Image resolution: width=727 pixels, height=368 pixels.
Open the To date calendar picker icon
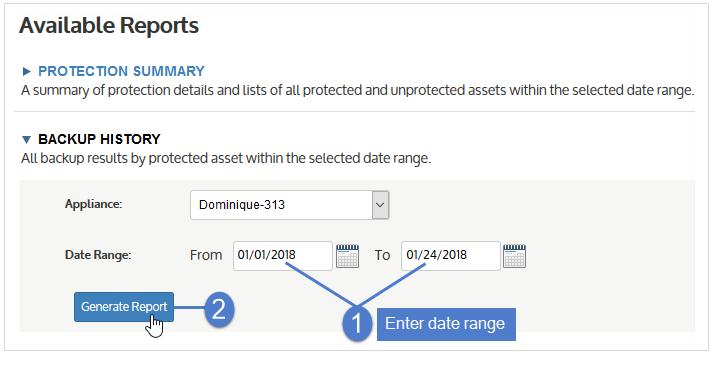(514, 256)
